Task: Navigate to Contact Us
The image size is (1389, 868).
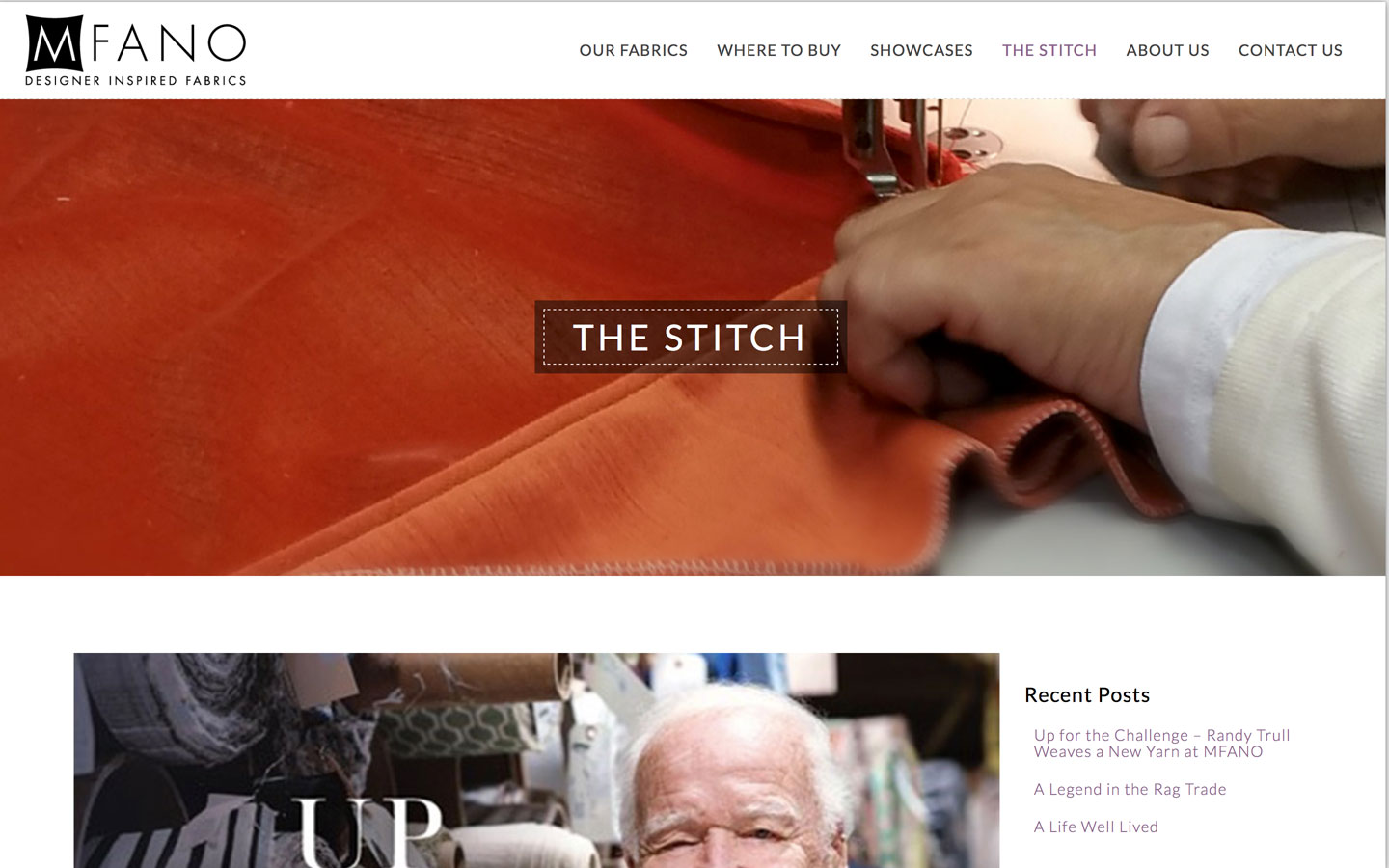Action: point(1290,50)
